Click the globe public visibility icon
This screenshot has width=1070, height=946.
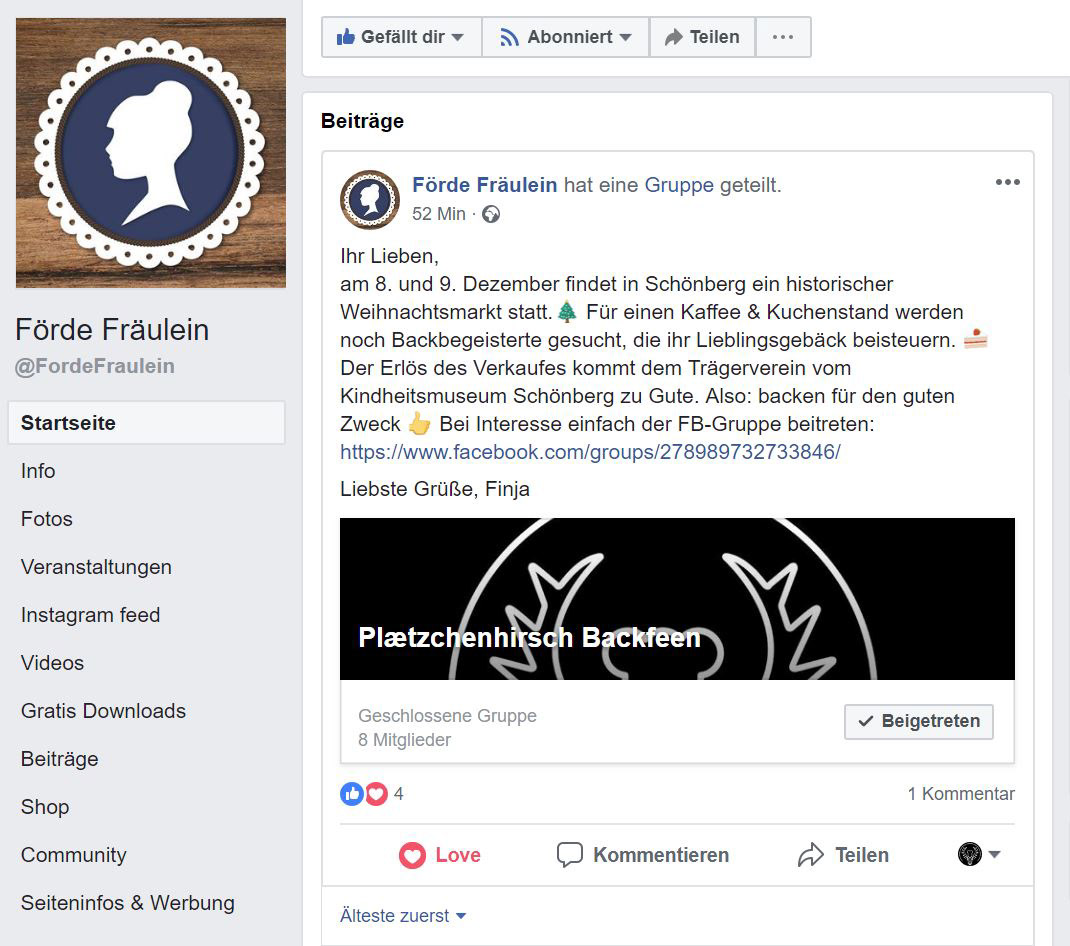491,214
